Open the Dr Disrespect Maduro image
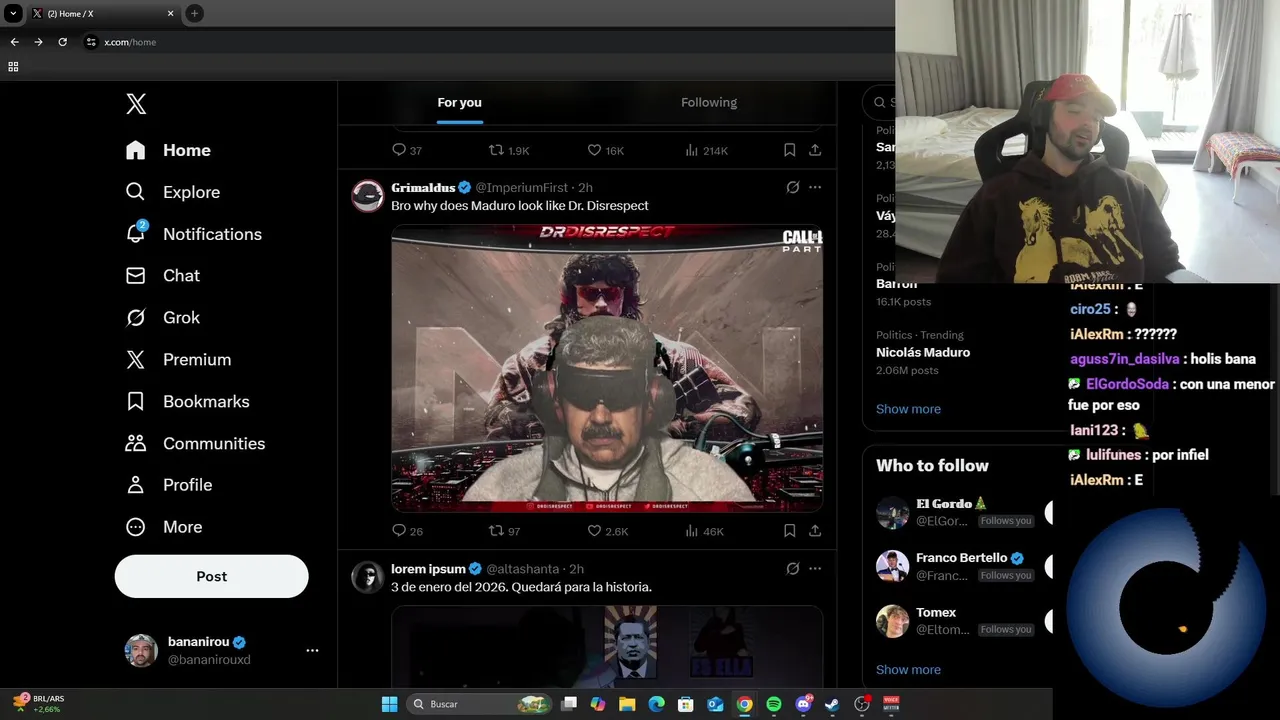Screen dimensions: 1280x720 pos(607,369)
